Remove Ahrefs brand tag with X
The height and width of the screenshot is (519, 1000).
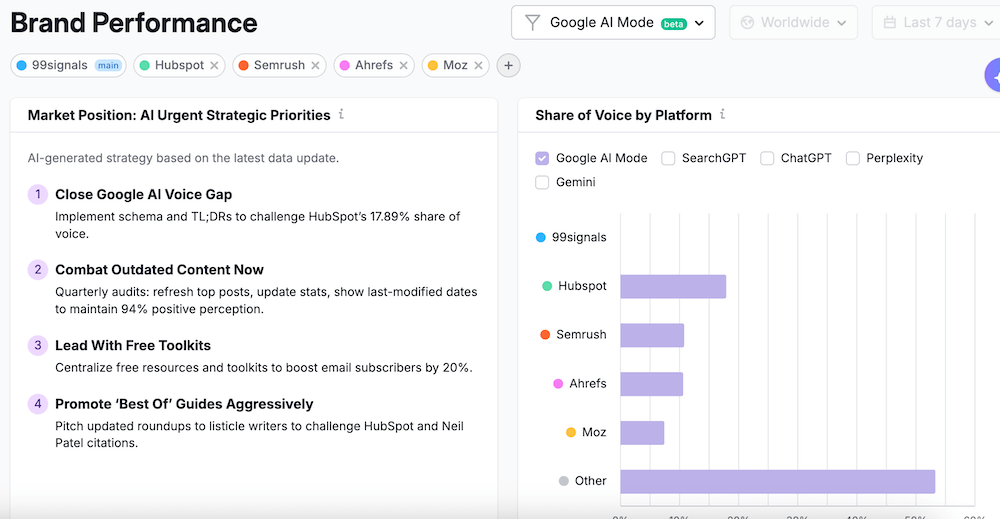coord(403,66)
